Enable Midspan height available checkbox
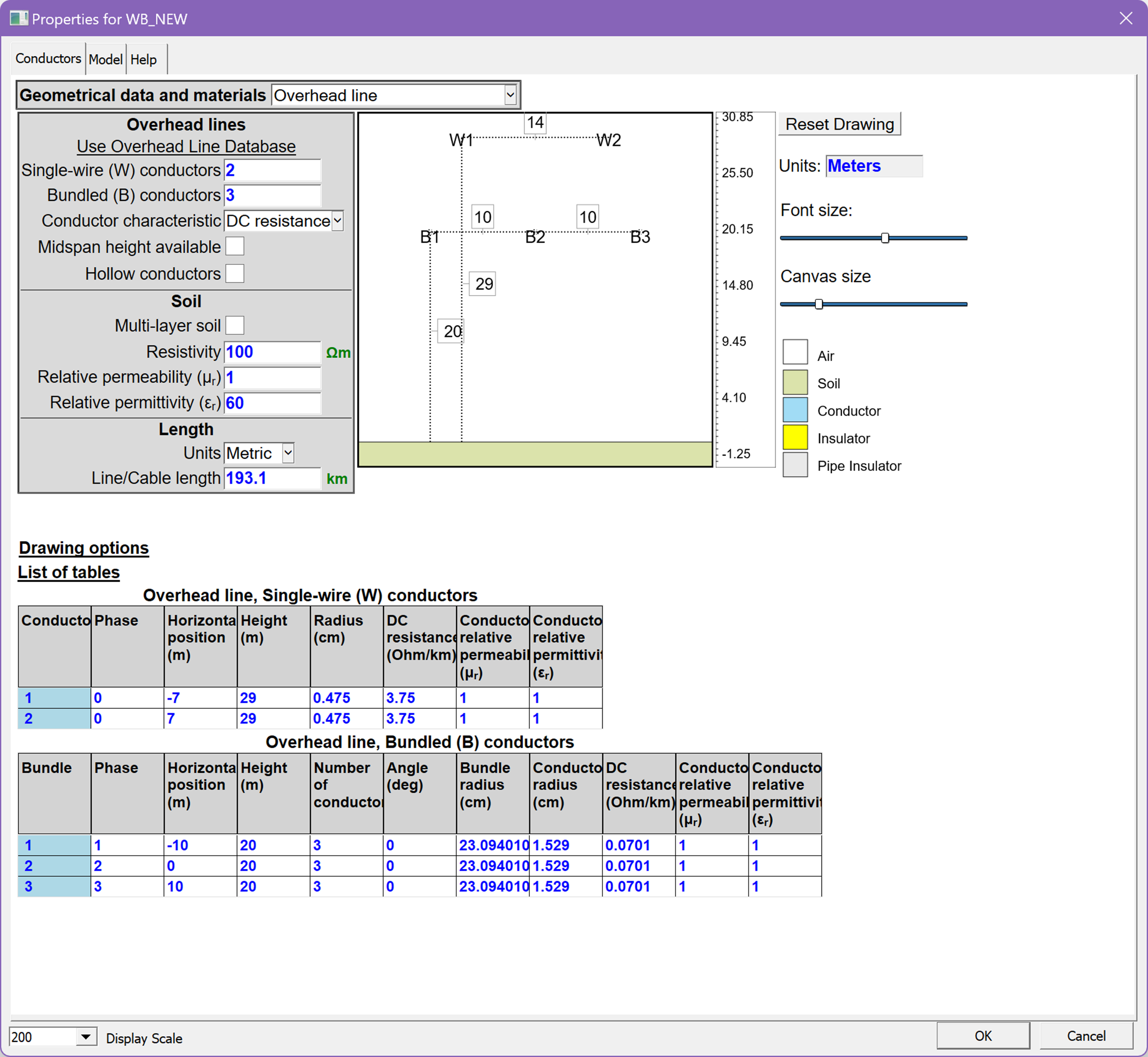 [234, 247]
